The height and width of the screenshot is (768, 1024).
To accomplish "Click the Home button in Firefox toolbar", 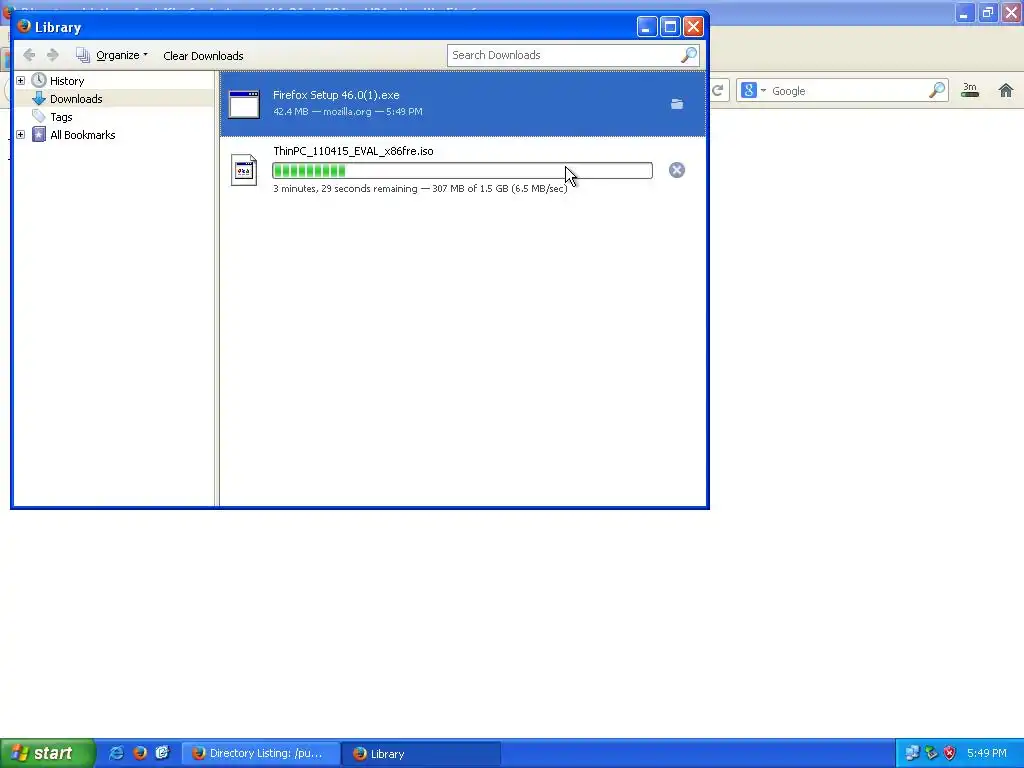I will 1006,90.
